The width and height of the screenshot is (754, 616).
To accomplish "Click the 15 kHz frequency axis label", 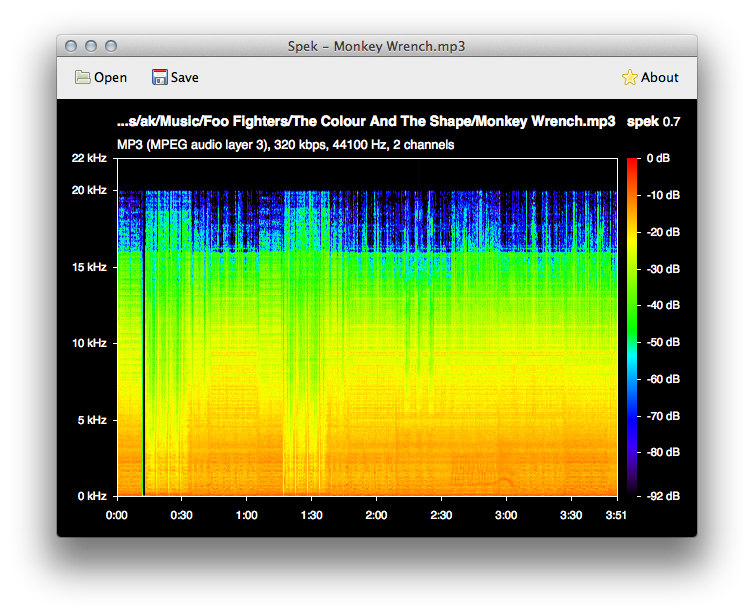I will click(x=89, y=267).
